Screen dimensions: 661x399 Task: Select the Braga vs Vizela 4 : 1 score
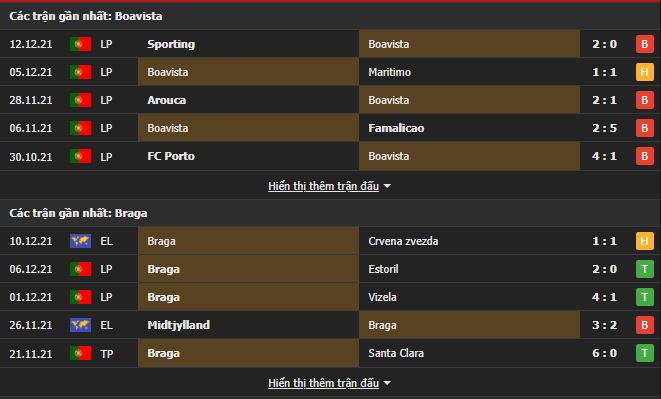tap(605, 297)
